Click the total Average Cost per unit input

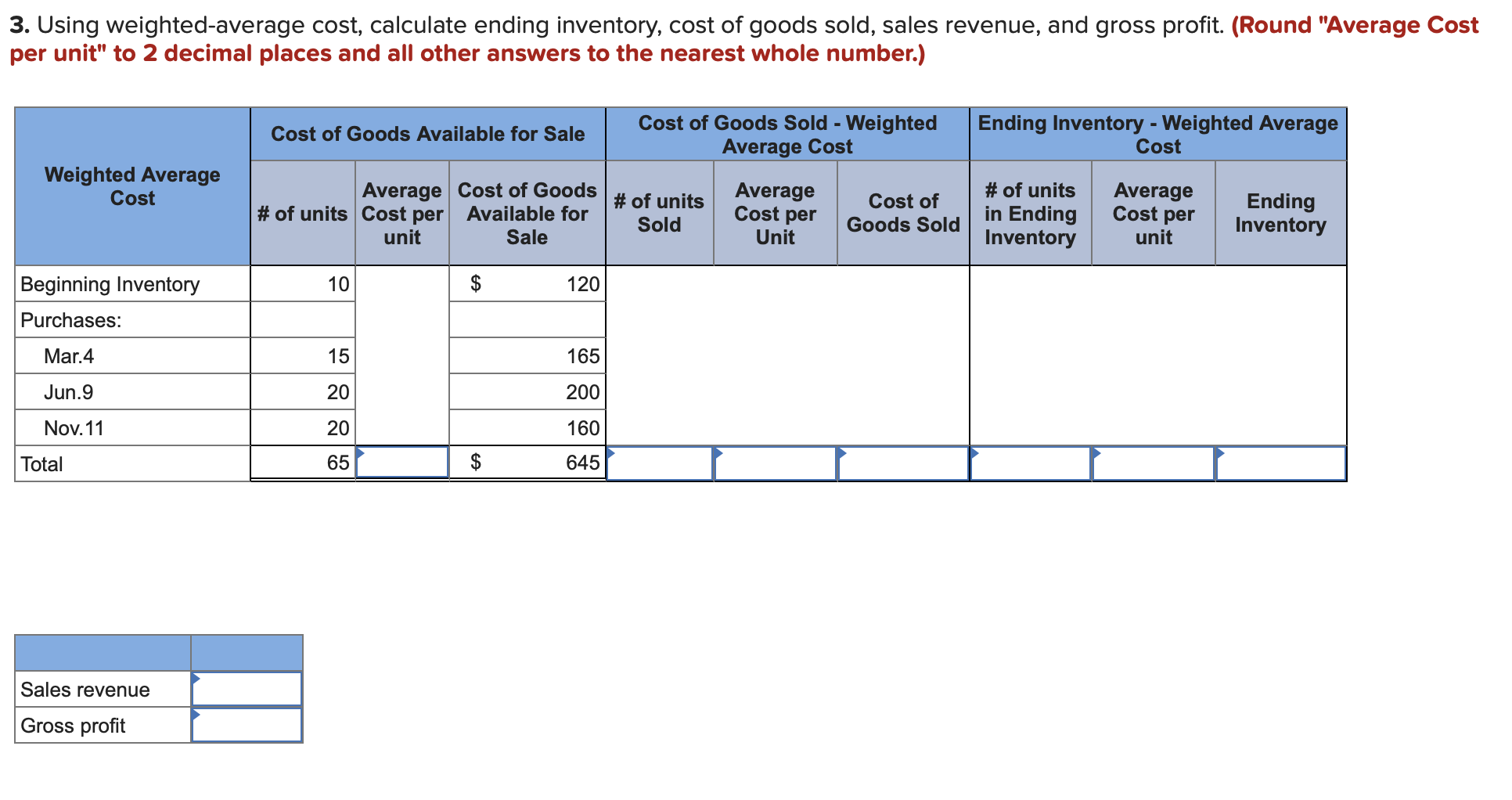[x=402, y=463]
